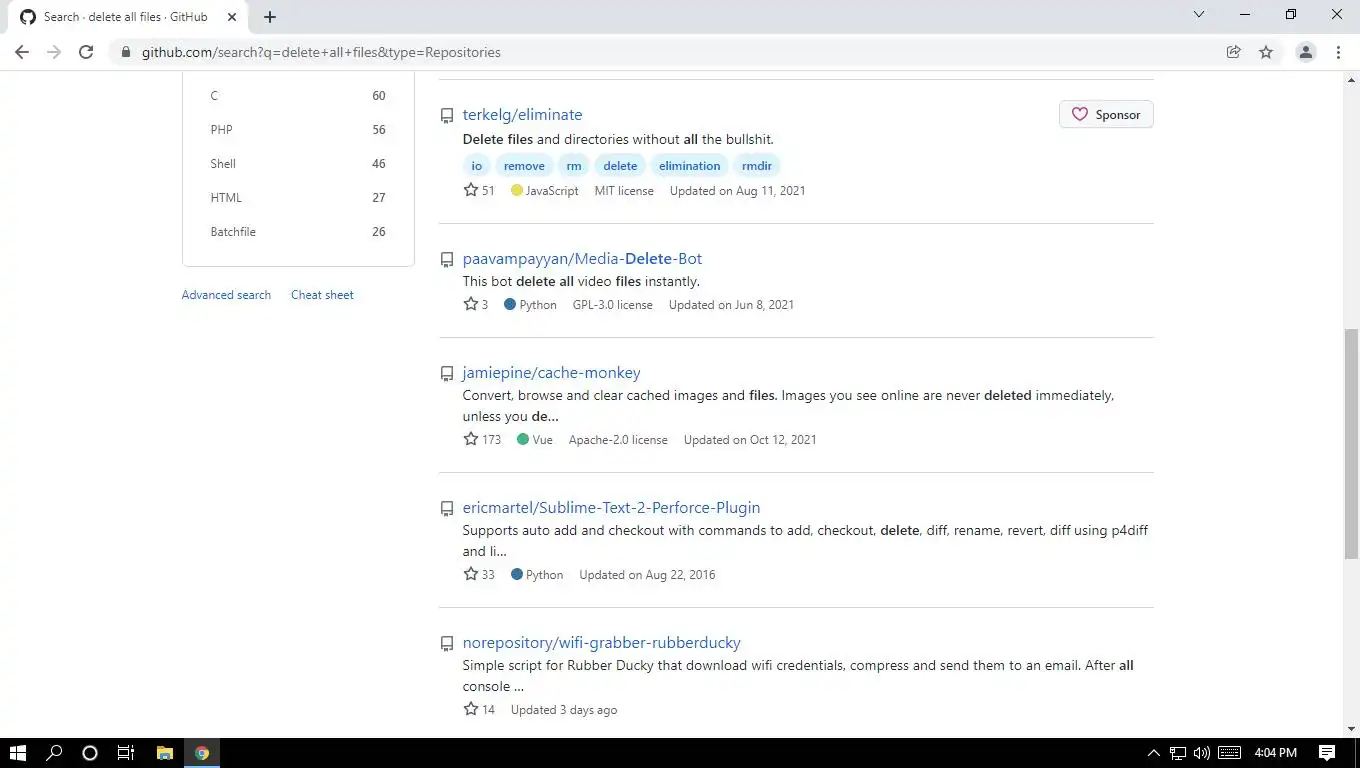This screenshot has width=1360, height=768.
Task: Open the Chrome three-dot menu
Action: coord(1338,52)
